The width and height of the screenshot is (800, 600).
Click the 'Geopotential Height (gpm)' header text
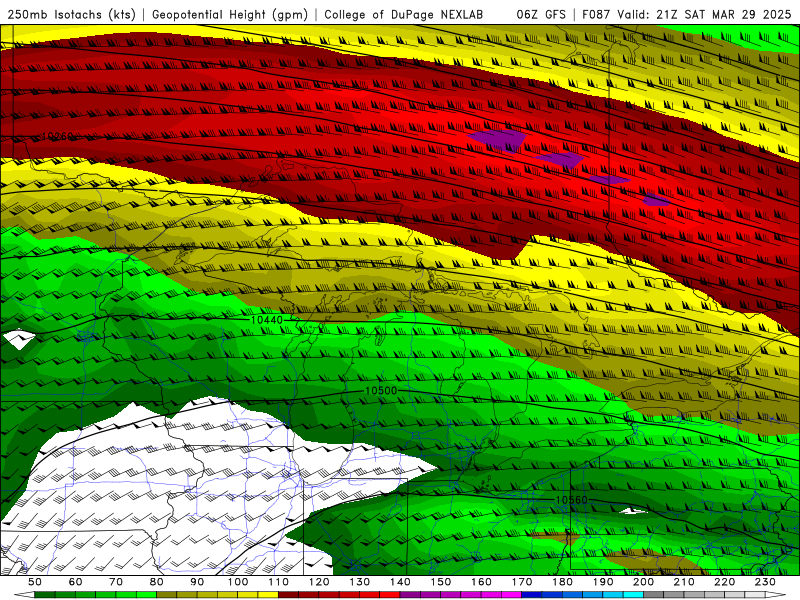click(x=230, y=14)
